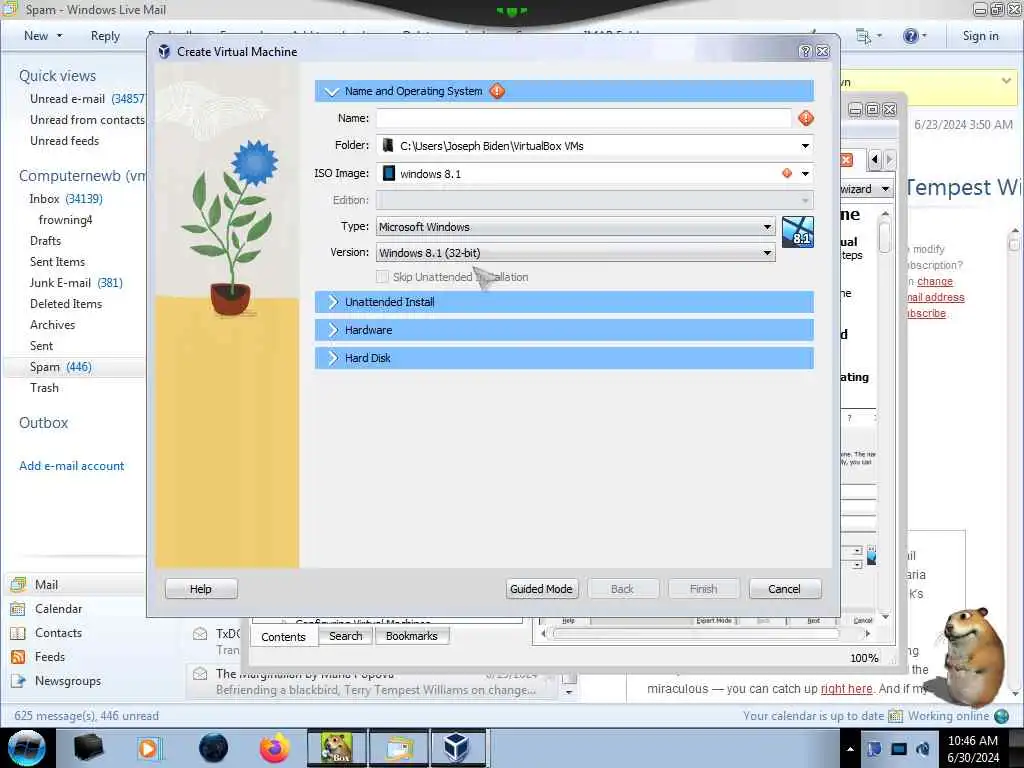
Task: Switch to Guided Mode
Action: 541,589
